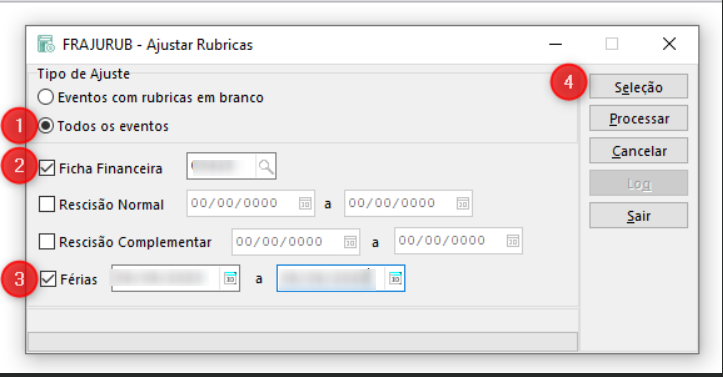This screenshot has height=377, width=723.
Task: Enable the Rescisão Complementar checkbox
Action: coord(47,242)
